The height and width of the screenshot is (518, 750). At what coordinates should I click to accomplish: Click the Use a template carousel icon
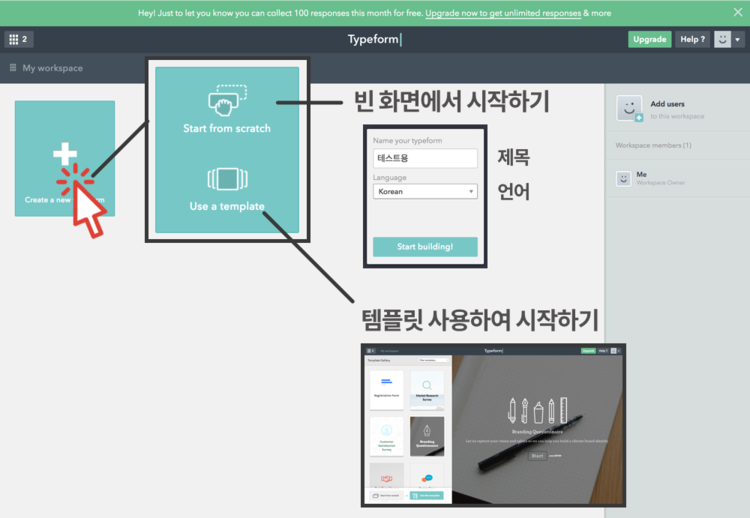[x=227, y=179]
